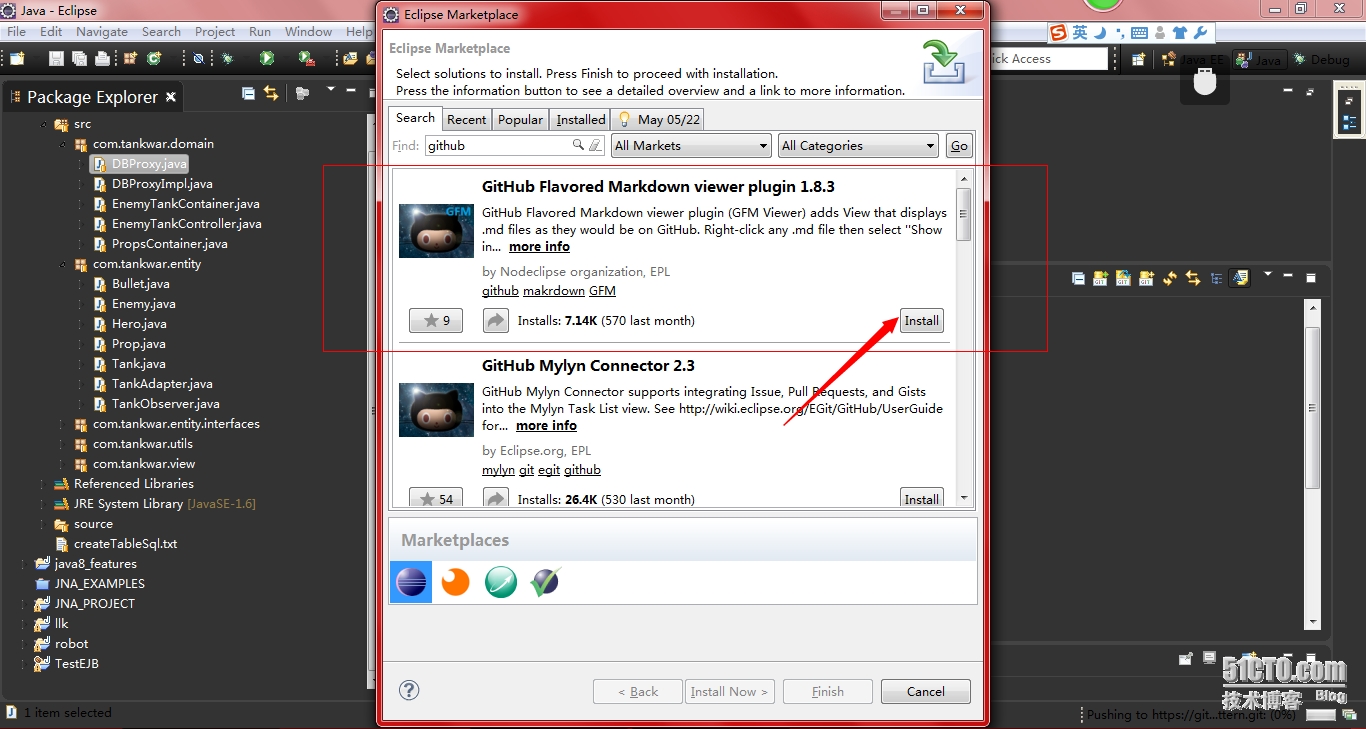Click the makrdown tag link
The width and height of the screenshot is (1366, 729).
pos(554,291)
